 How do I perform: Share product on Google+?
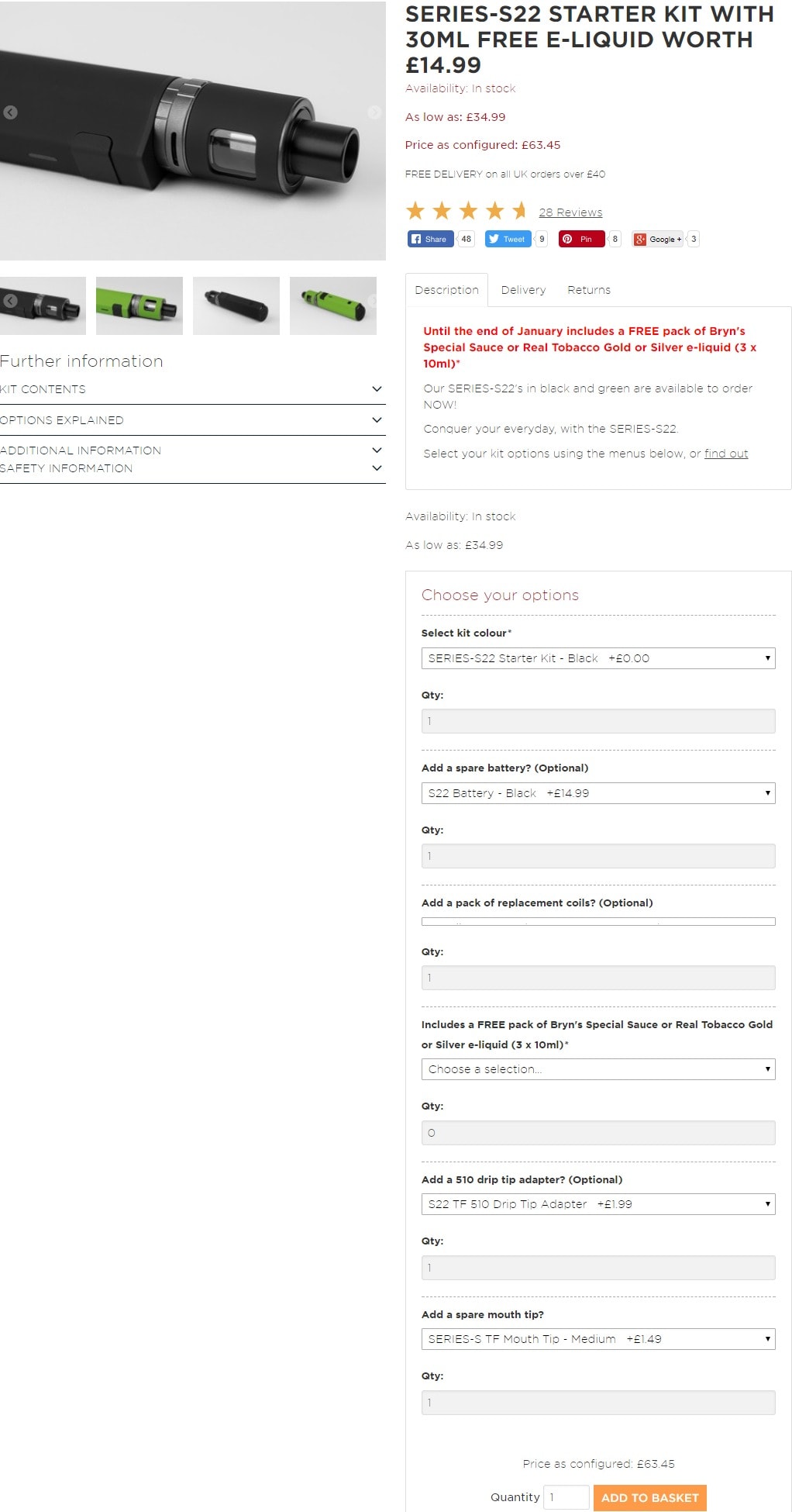(x=658, y=239)
